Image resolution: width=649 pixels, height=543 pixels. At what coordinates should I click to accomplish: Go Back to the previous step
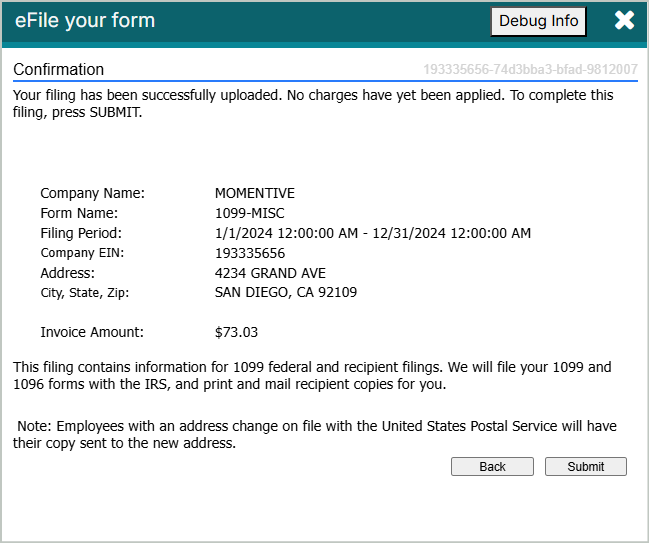492,466
